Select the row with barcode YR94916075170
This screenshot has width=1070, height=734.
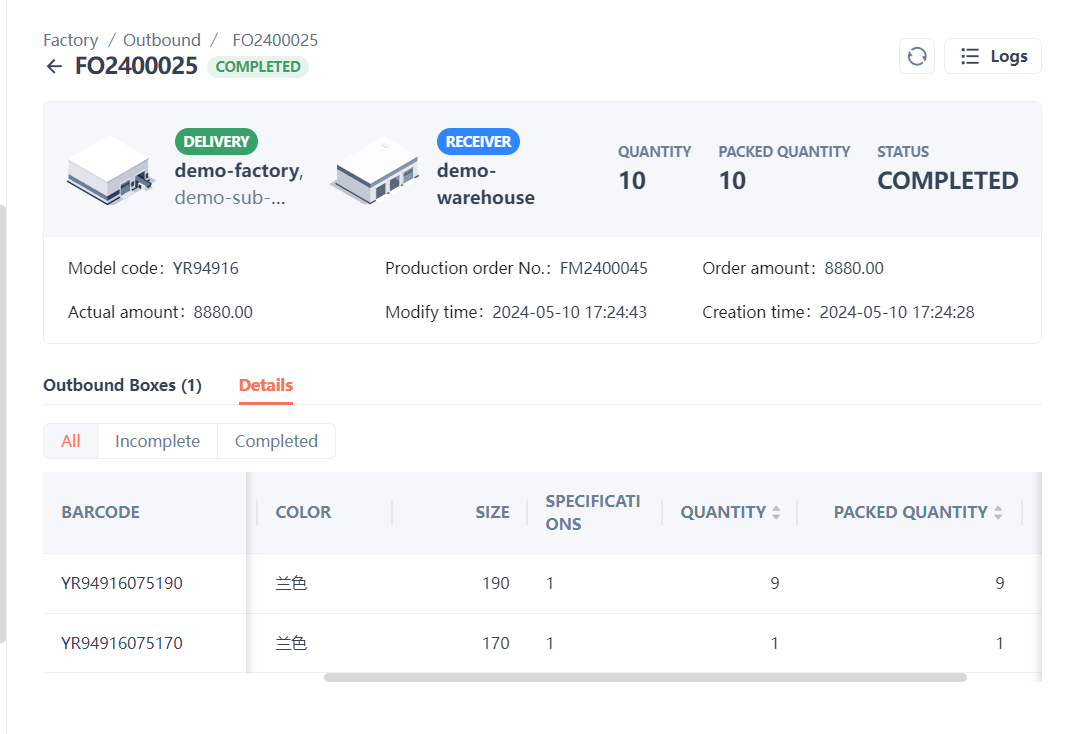[x=122, y=643]
